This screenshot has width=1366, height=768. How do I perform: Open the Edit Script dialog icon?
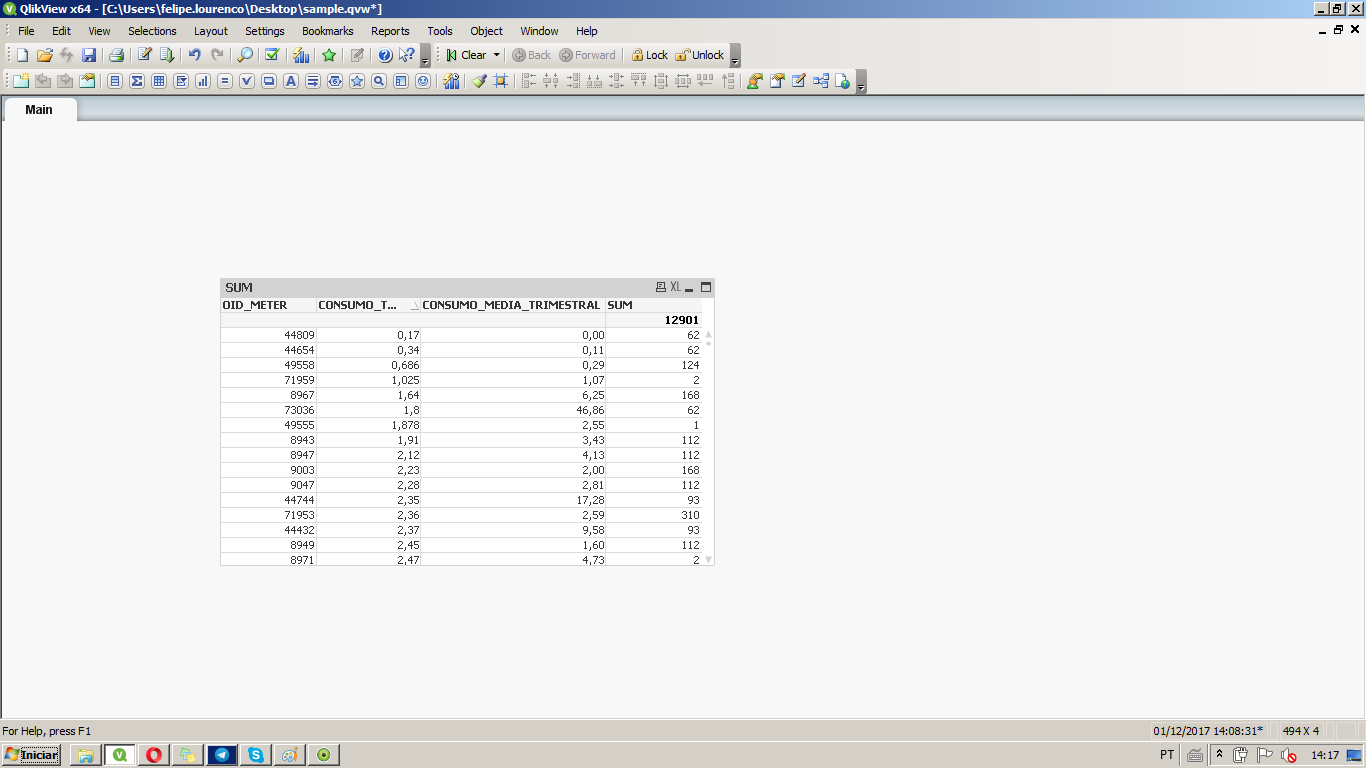pos(145,55)
